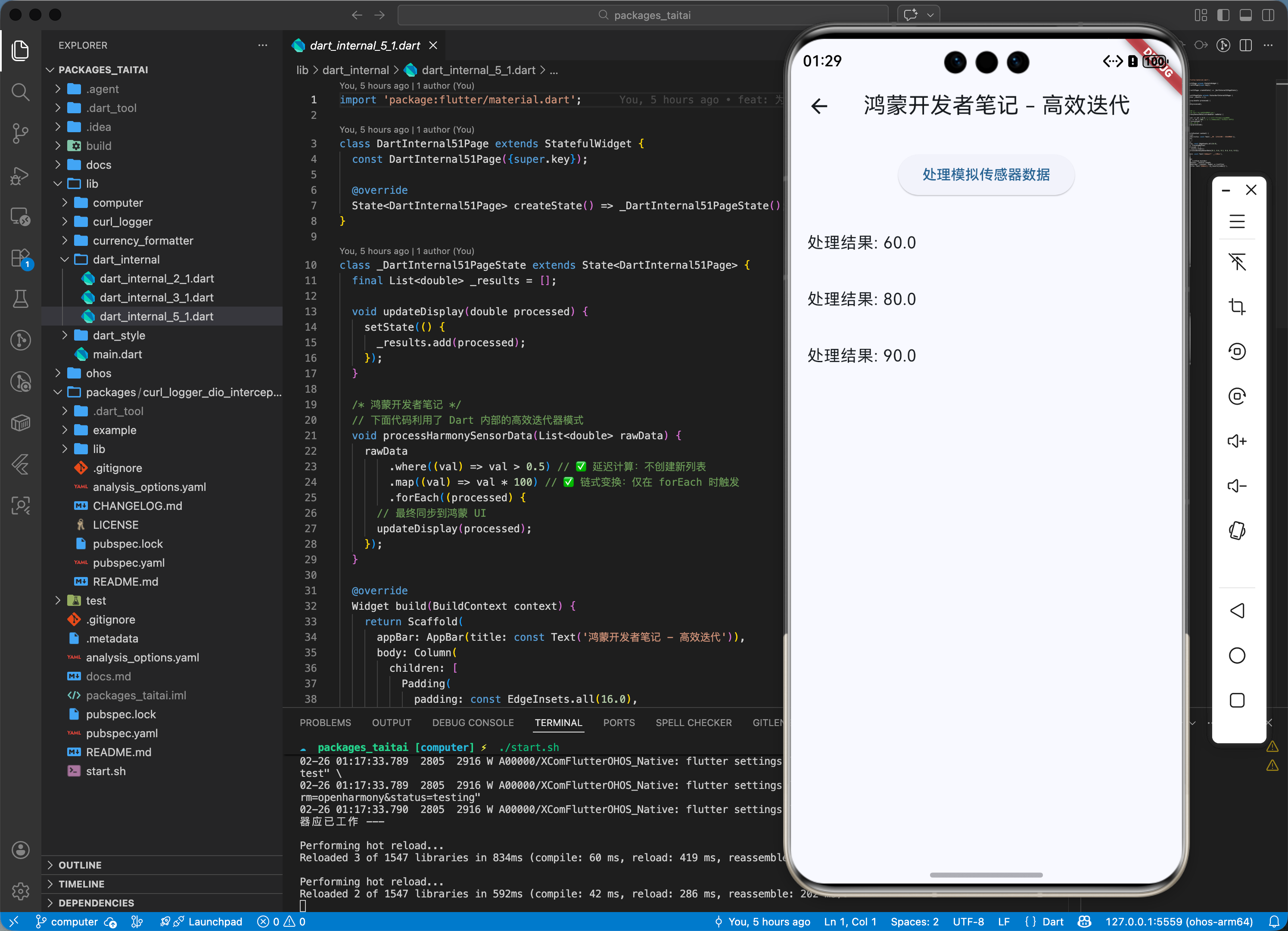Click emulator volume up icon
Image resolution: width=1288 pixels, height=931 pixels.
[x=1237, y=441]
